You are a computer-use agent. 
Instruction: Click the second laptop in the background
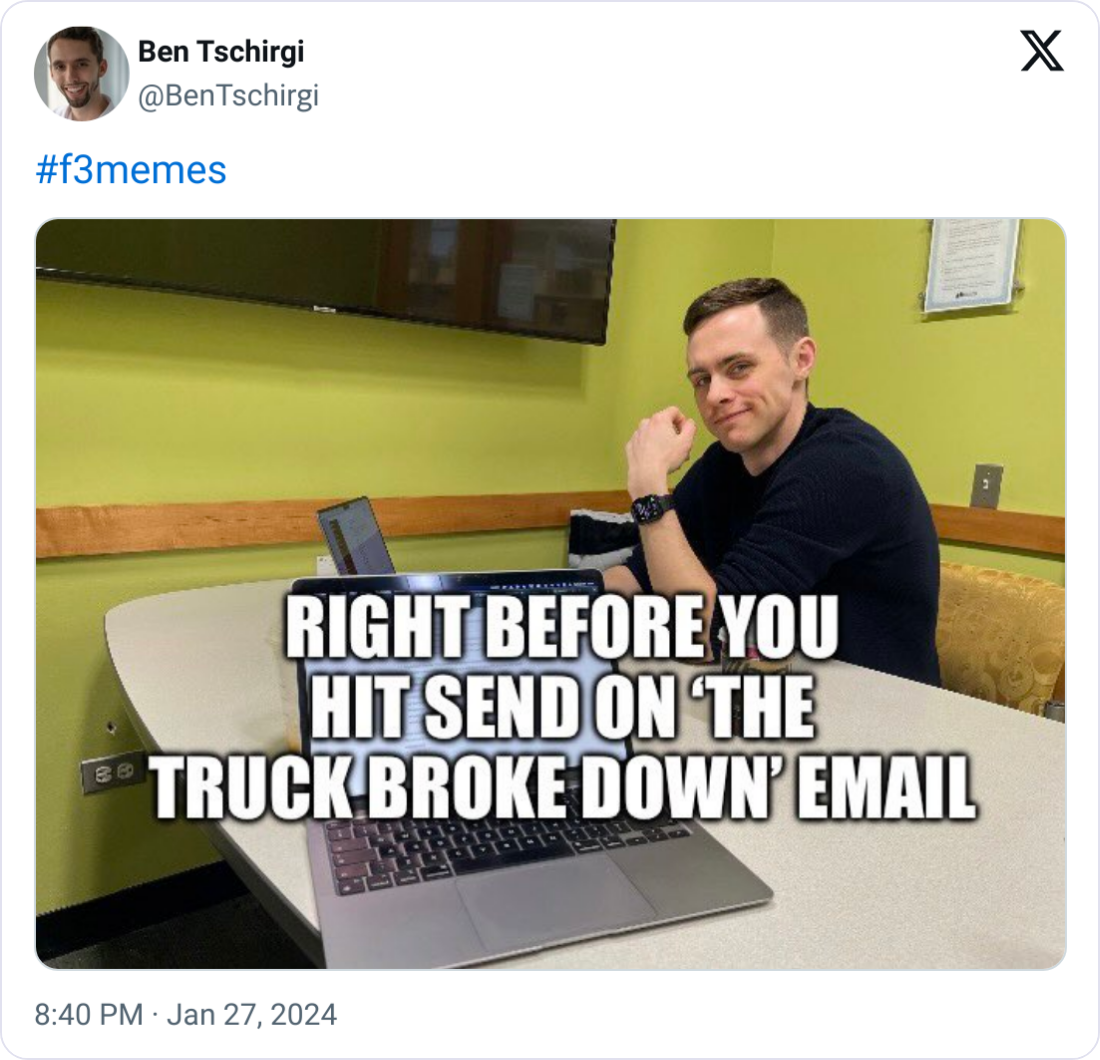(x=356, y=537)
